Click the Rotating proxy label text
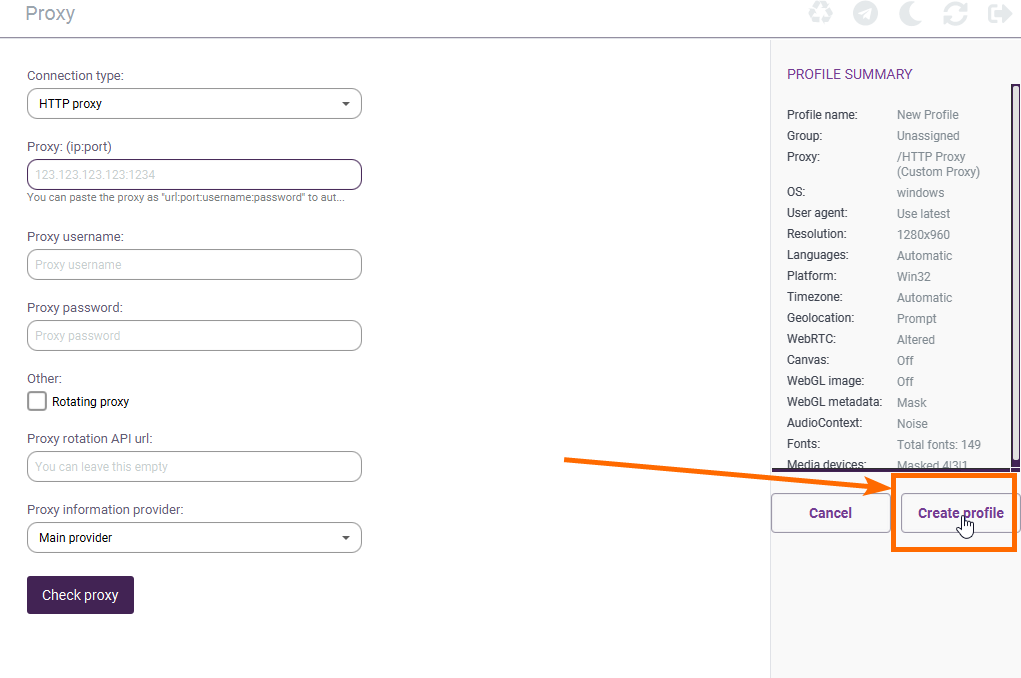1021x678 pixels. click(91, 402)
